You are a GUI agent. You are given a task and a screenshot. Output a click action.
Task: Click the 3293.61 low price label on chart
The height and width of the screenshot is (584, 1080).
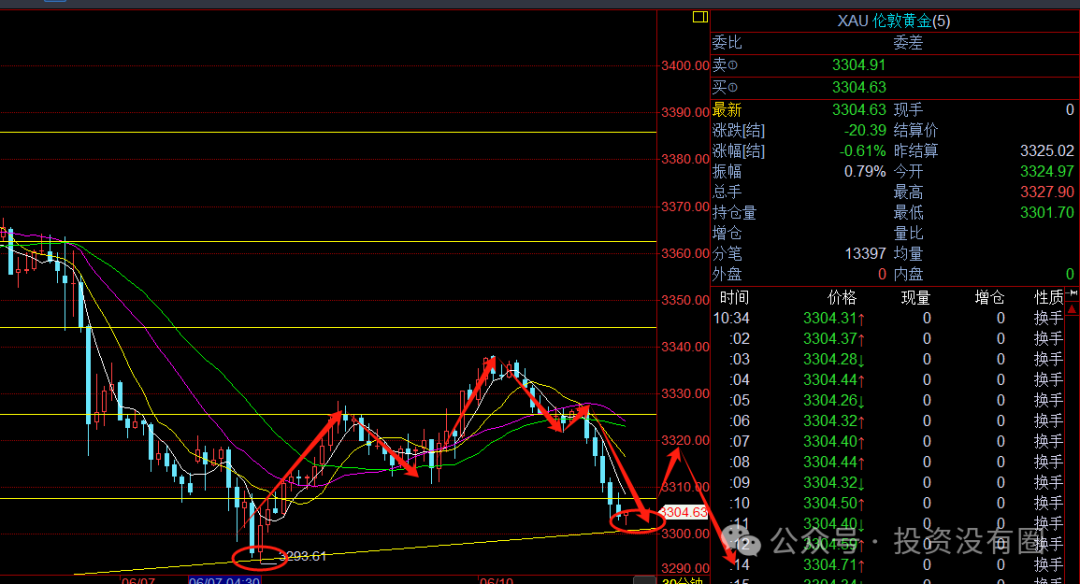(x=303, y=556)
